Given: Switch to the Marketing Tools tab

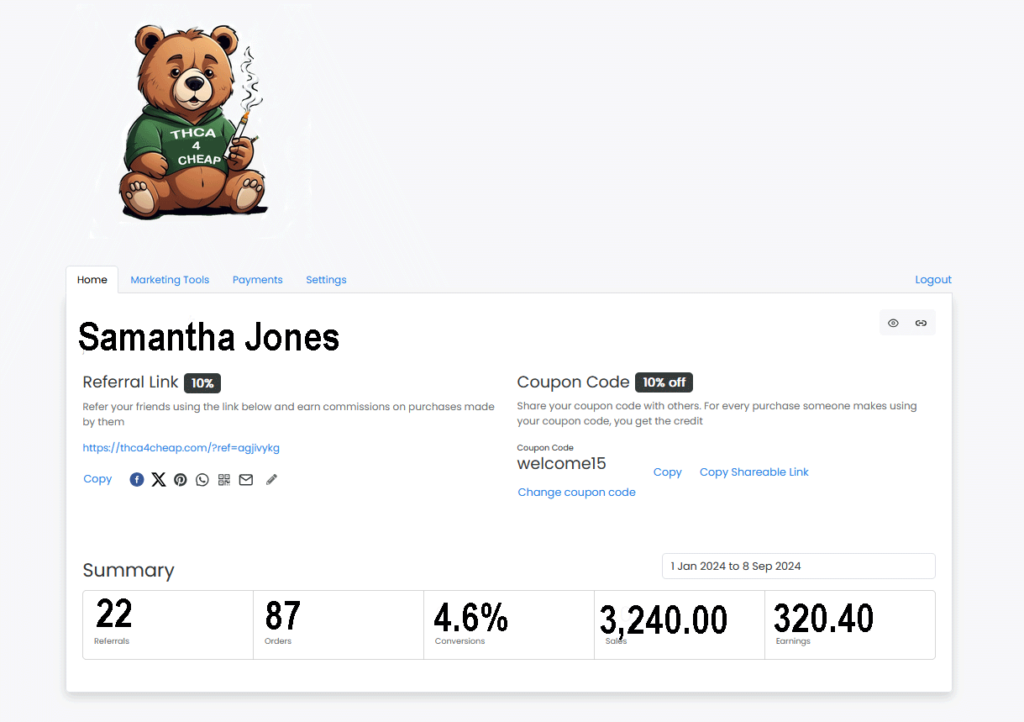Looking at the screenshot, I should 170,279.
